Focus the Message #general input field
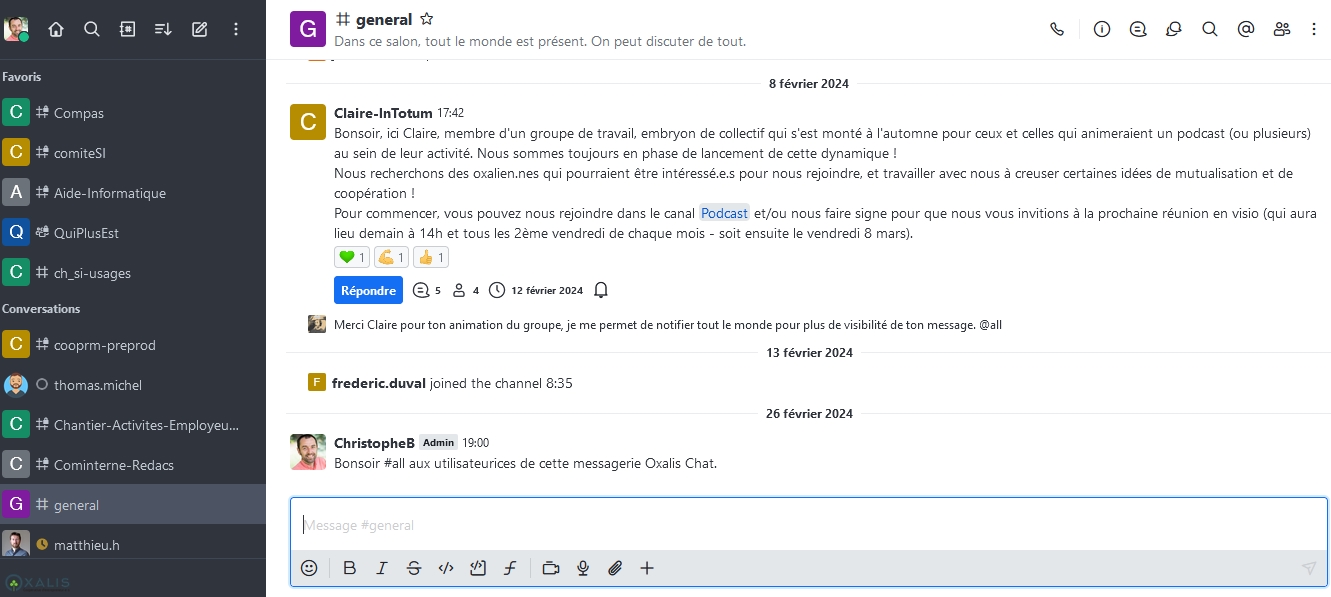 (x=800, y=525)
